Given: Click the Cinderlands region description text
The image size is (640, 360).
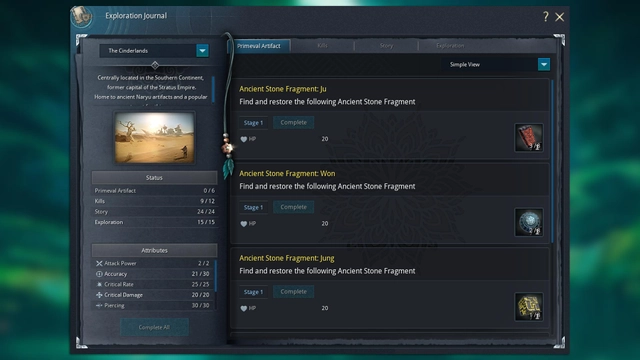Looking at the screenshot, I should click(151, 87).
